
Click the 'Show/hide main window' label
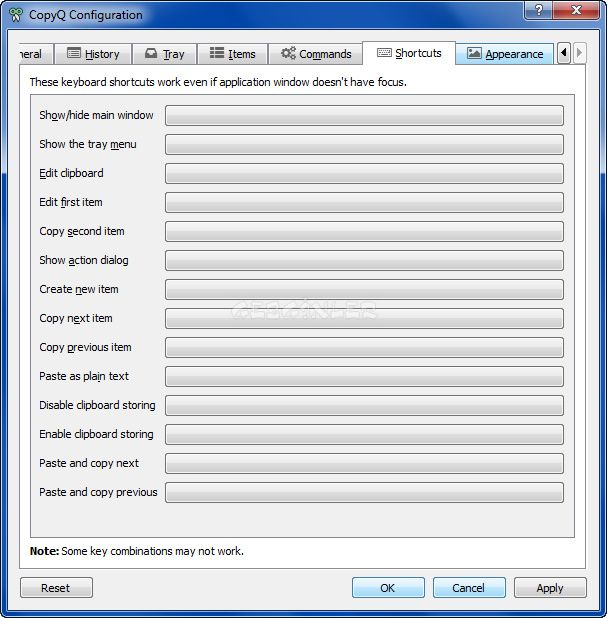pyautogui.click(x=96, y=115)
